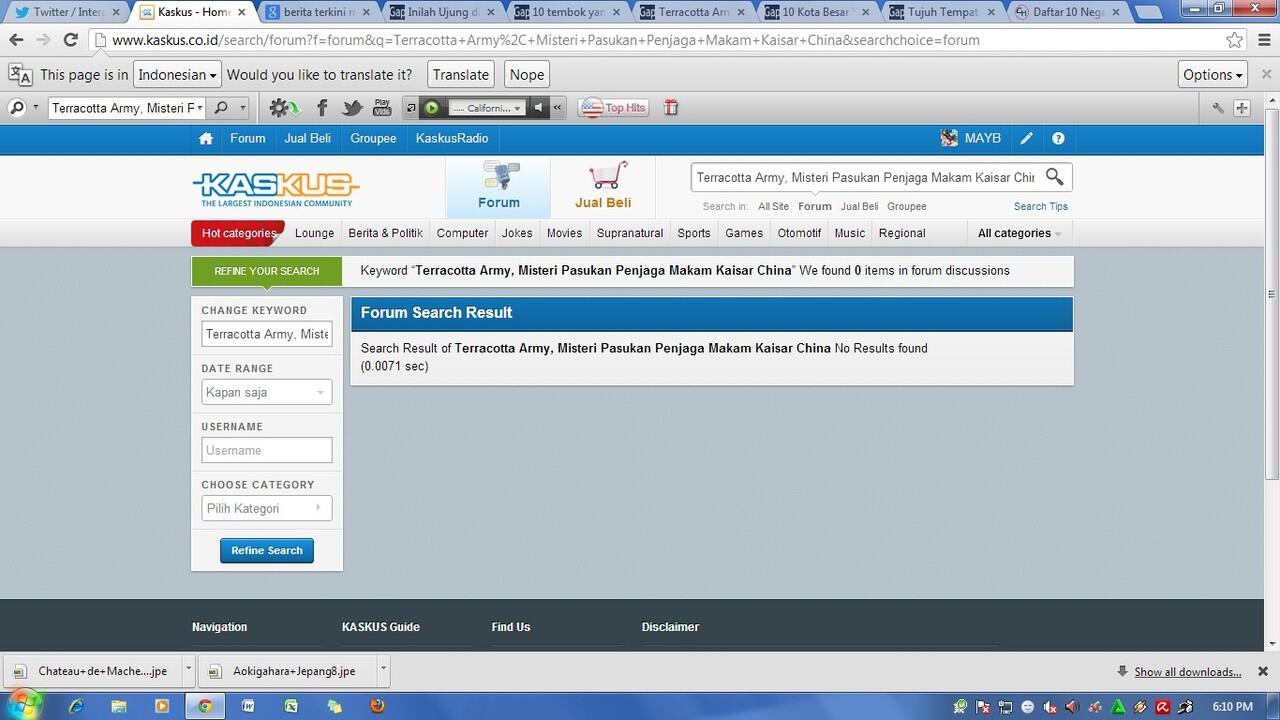Click the page vertical scrollbar down arrow
1280x720 pixels.
coord(1270,643)
